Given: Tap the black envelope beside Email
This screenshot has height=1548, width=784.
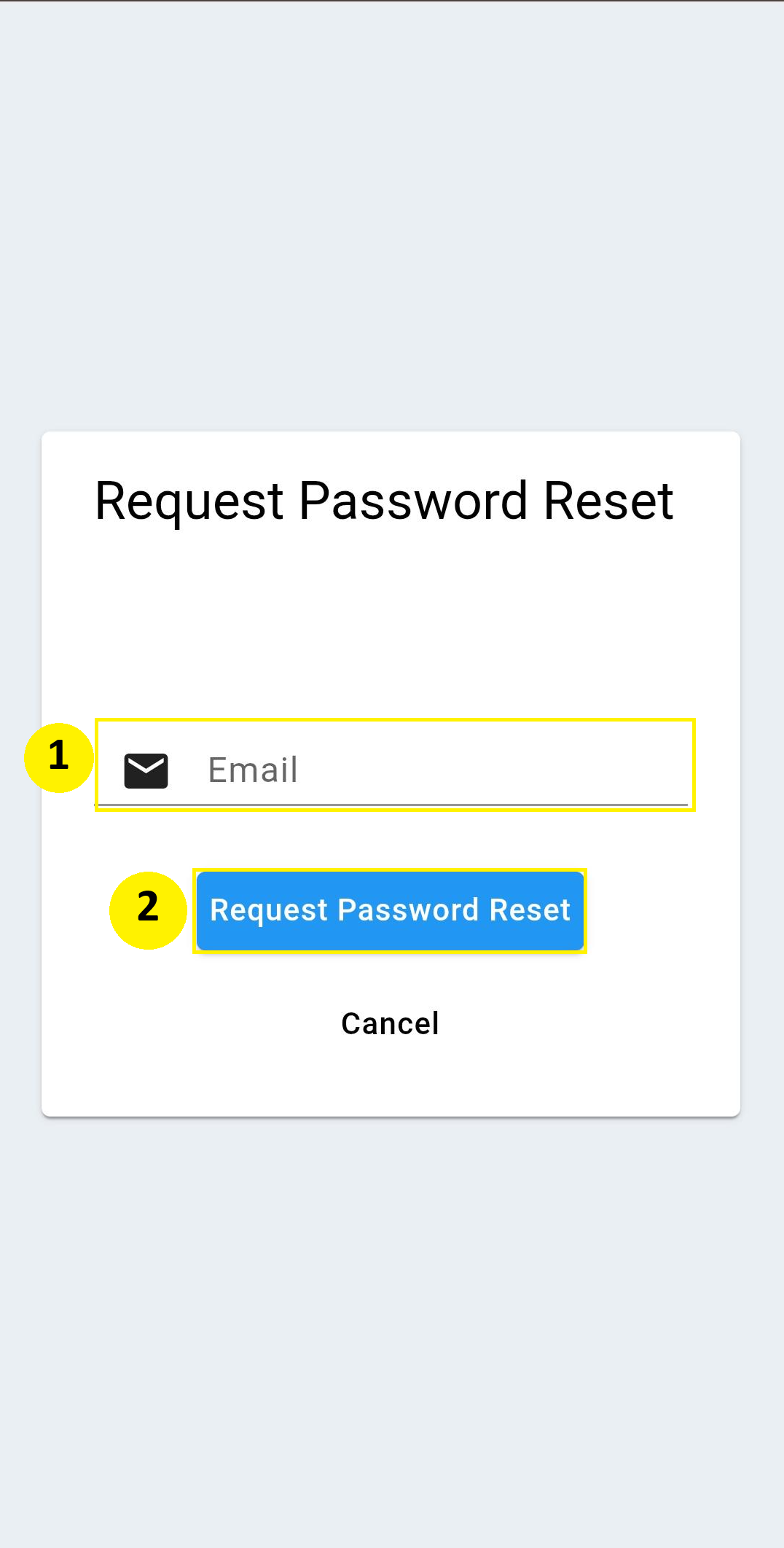Looking at the screenshot, I should [x=146, y=770].
